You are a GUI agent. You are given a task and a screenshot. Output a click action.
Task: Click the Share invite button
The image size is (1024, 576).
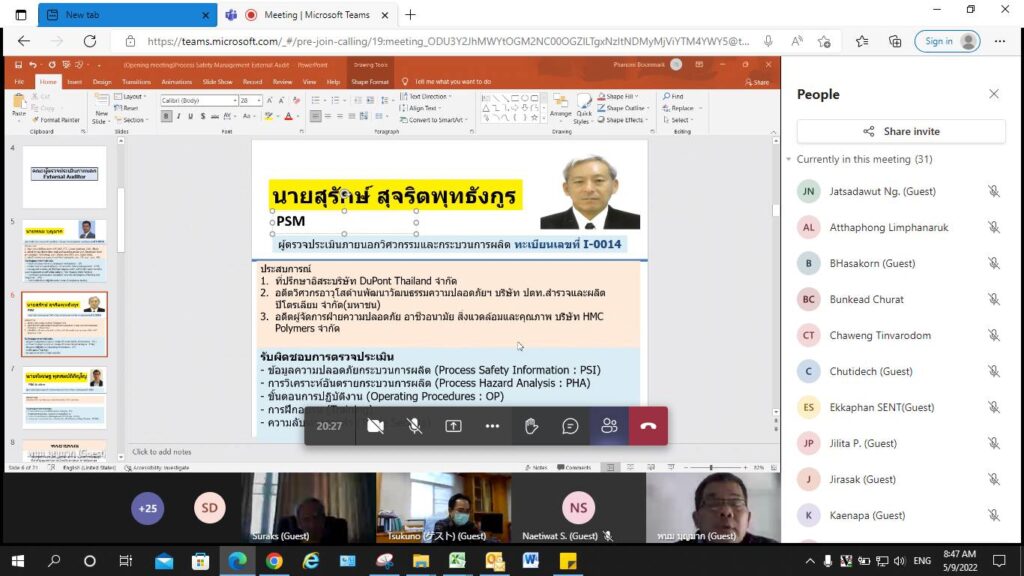(901, 131)
